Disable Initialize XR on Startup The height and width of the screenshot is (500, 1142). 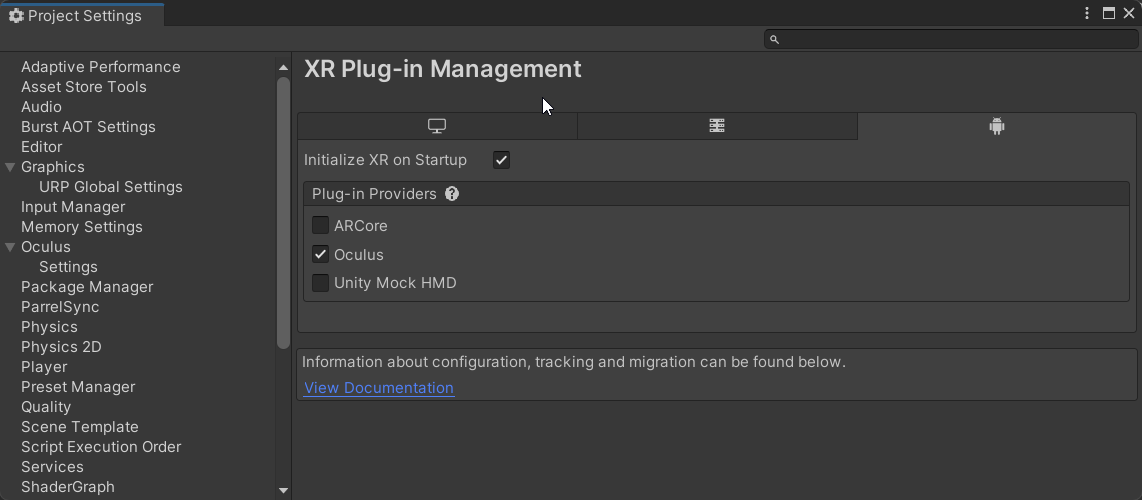pyautogui.click(x=501, y=160)
